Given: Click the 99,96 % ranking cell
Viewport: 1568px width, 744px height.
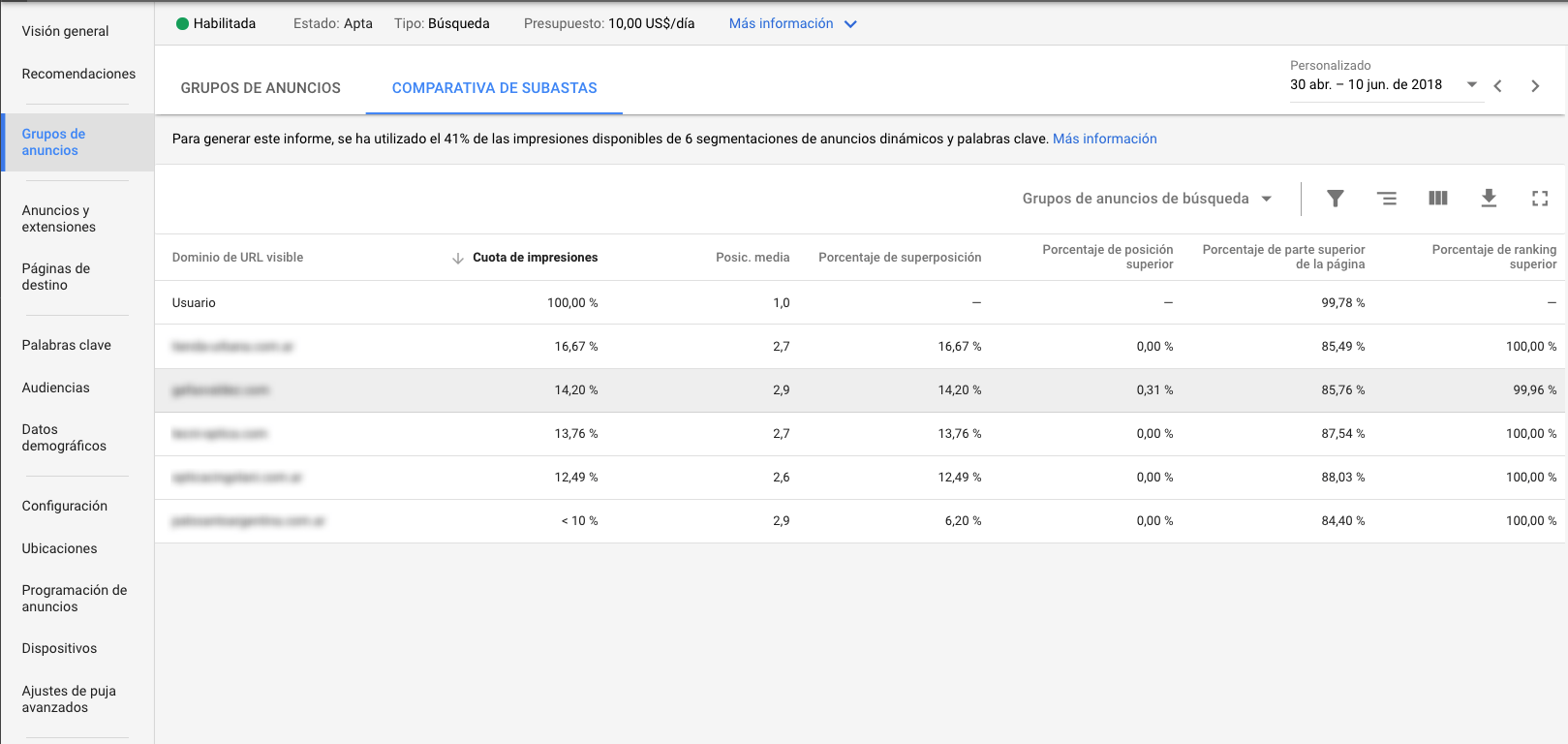Looking at the screenshot, I should (1535, 390).
